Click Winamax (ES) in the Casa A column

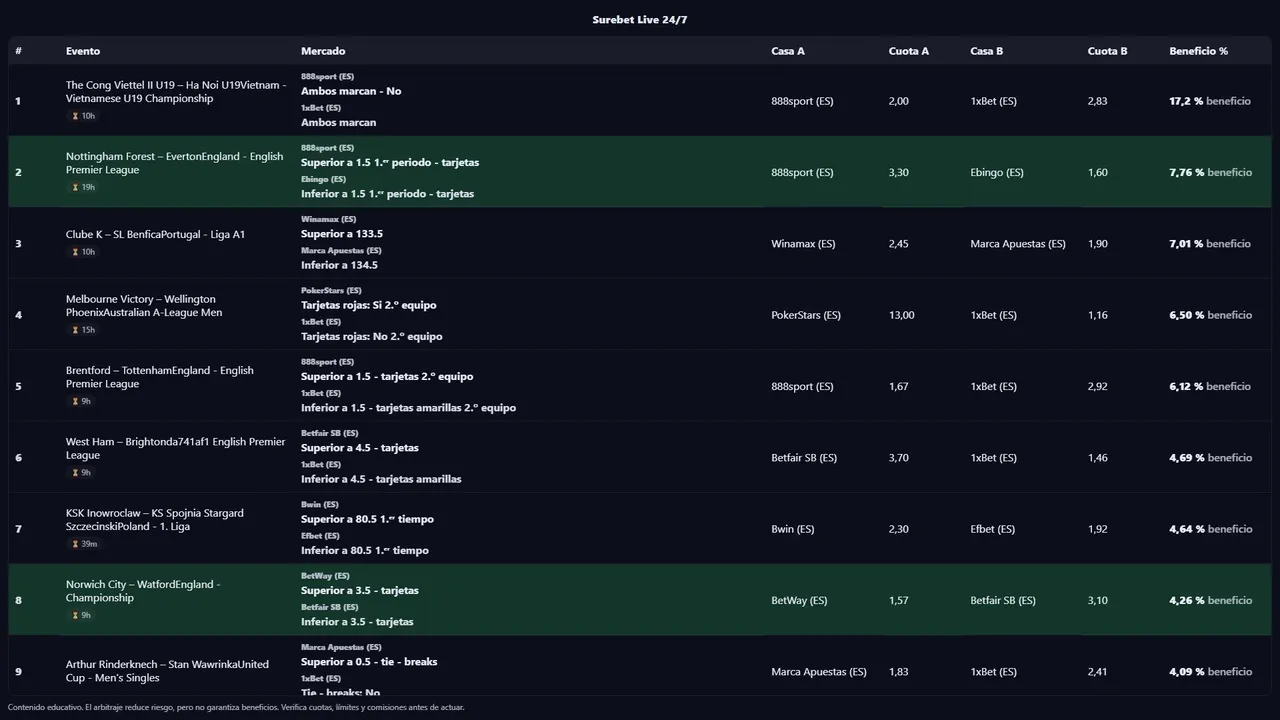pyautogui.click(x=803, y=244)
